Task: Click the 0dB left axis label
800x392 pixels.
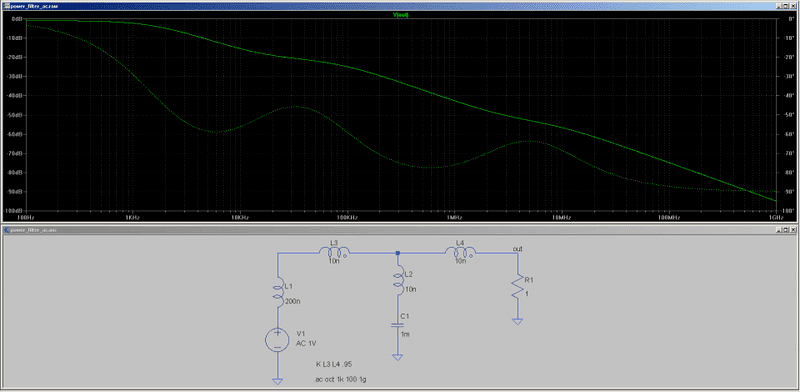Action: 16,18
